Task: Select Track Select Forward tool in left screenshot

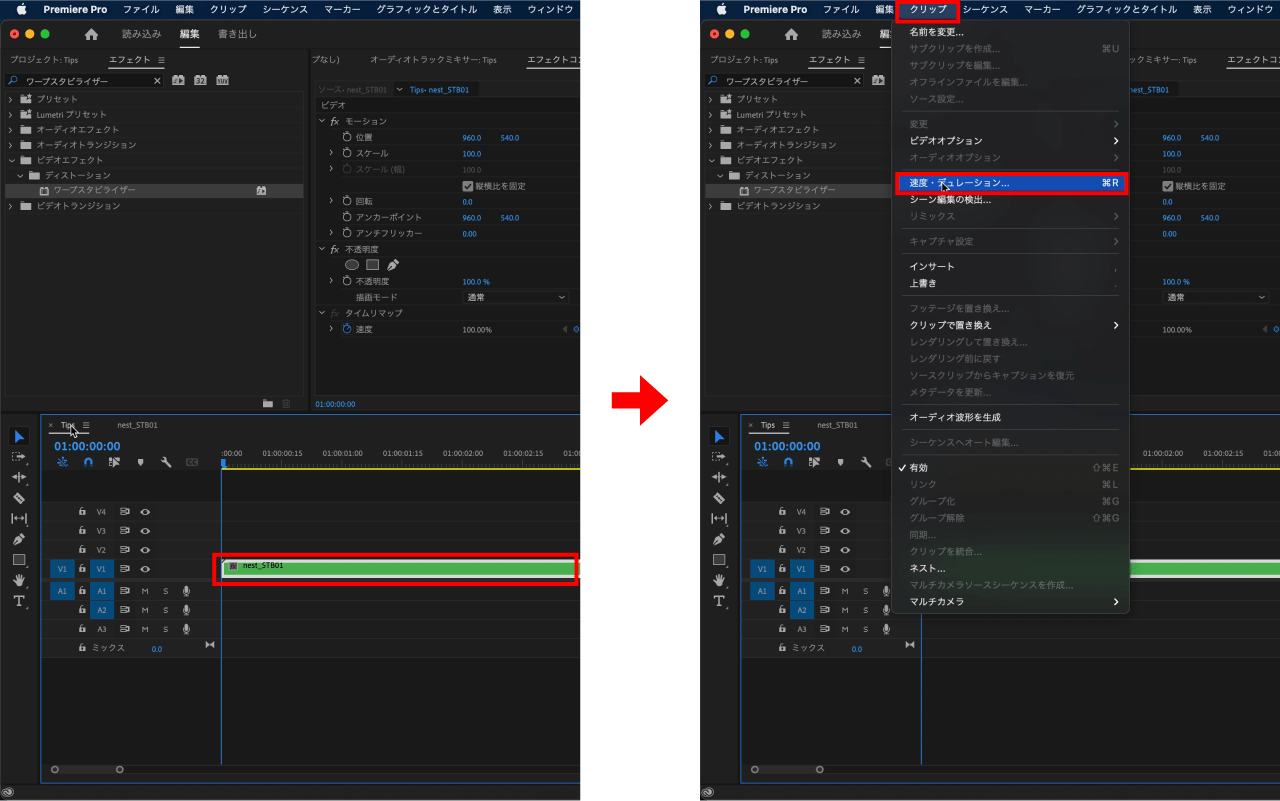Action: (x=19, y=456)
